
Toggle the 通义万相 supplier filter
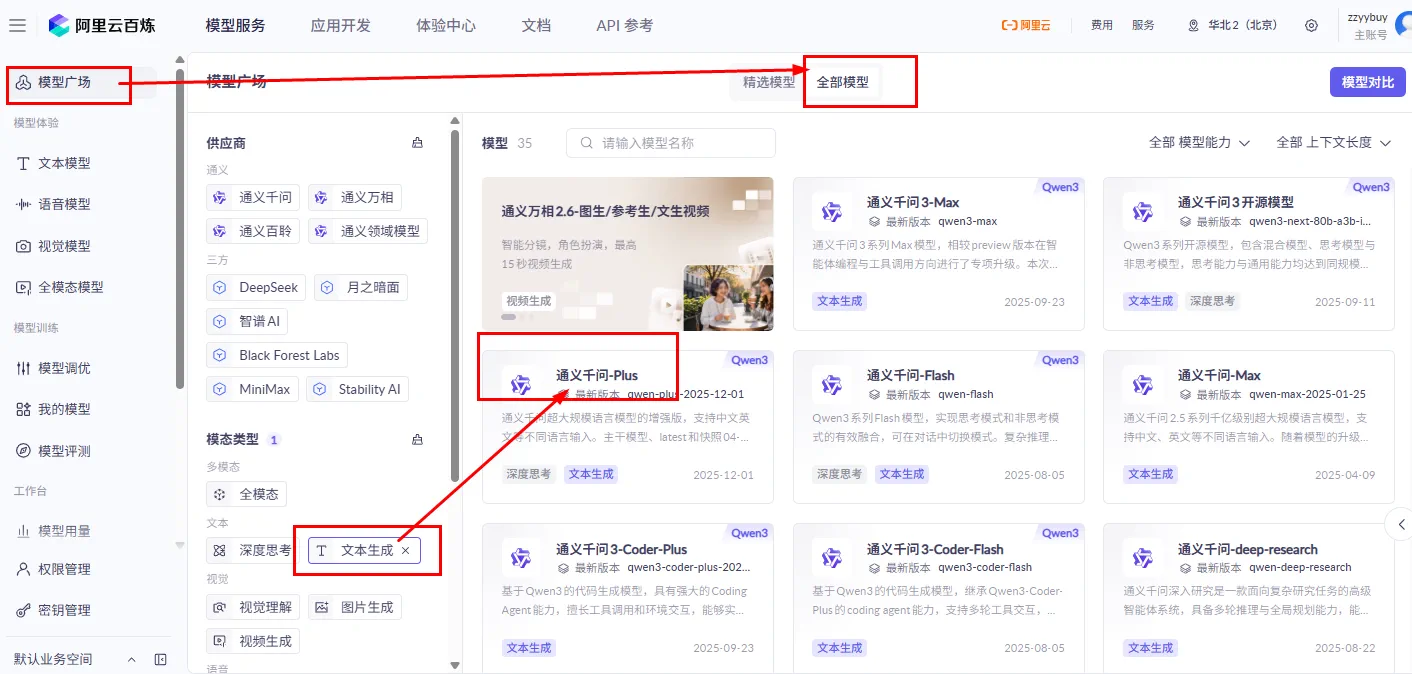click(354, 197)
